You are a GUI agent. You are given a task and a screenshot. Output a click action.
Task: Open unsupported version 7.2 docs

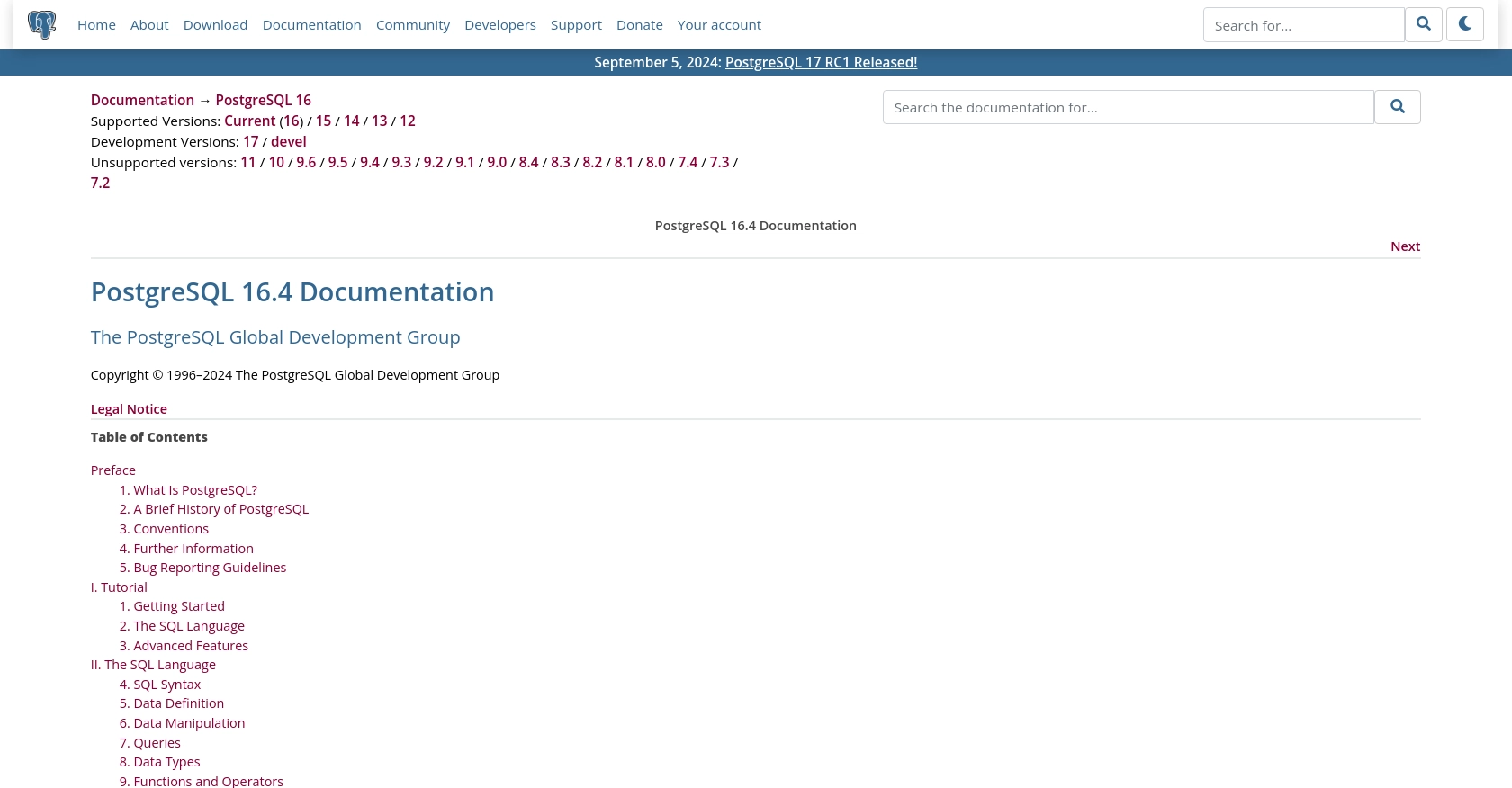pos(100,183)
